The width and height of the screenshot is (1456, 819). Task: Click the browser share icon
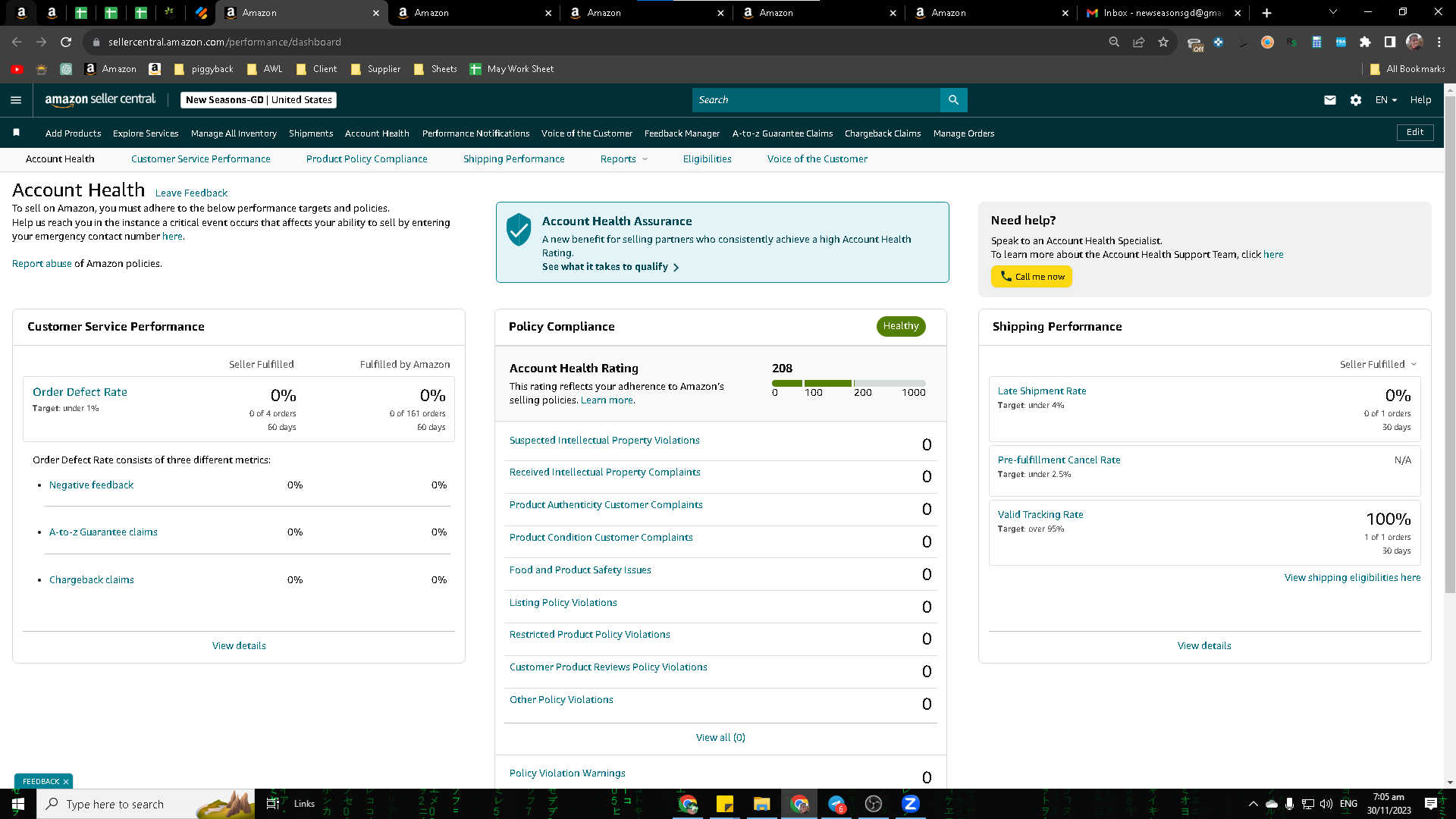tap(1138, 42)
